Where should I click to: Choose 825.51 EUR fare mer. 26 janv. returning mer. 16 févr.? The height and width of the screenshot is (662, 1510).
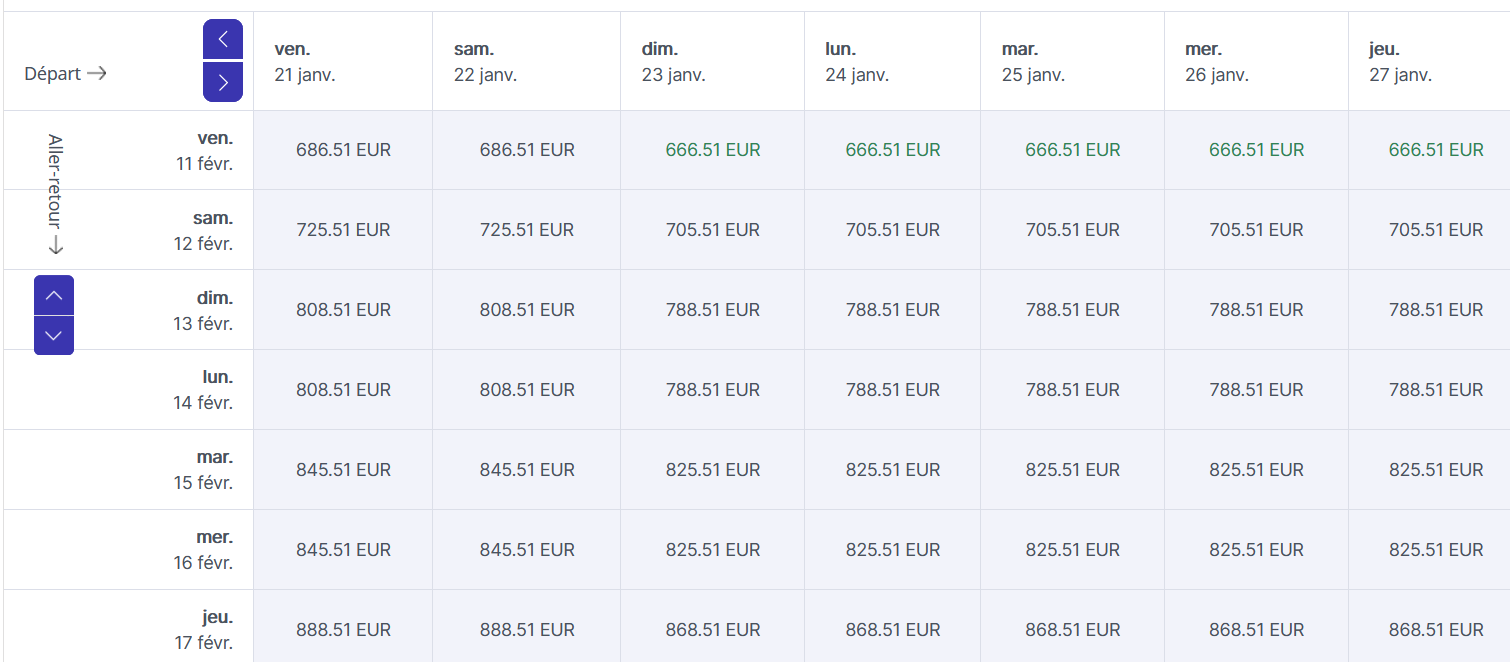tap(1257, 550)
